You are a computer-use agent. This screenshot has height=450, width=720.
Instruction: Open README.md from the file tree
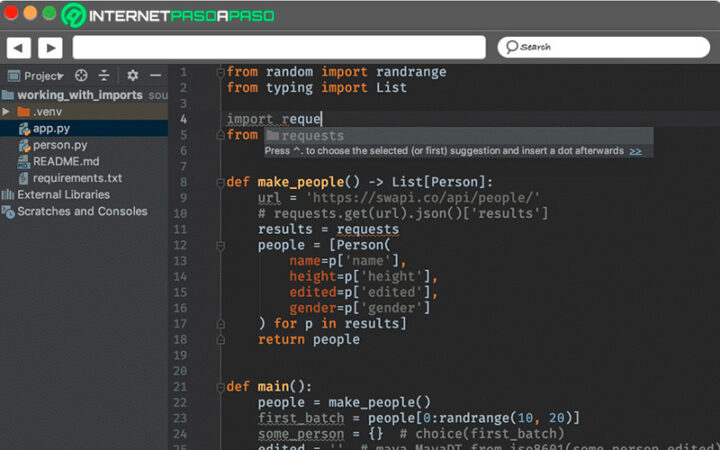coord(65,161)
